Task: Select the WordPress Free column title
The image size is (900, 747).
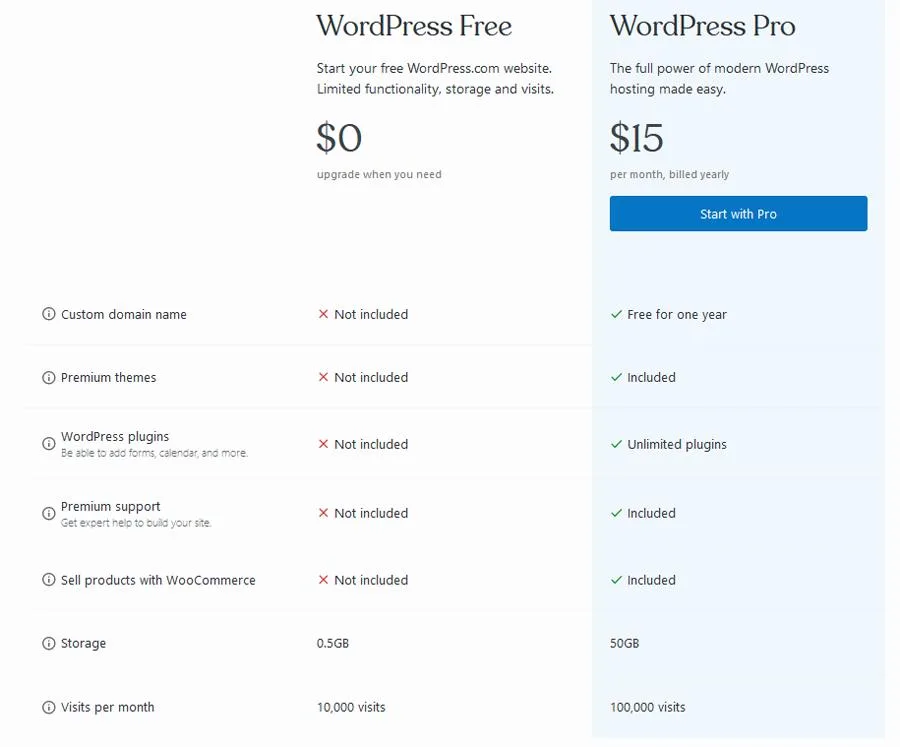Action: tap(413, 26)
